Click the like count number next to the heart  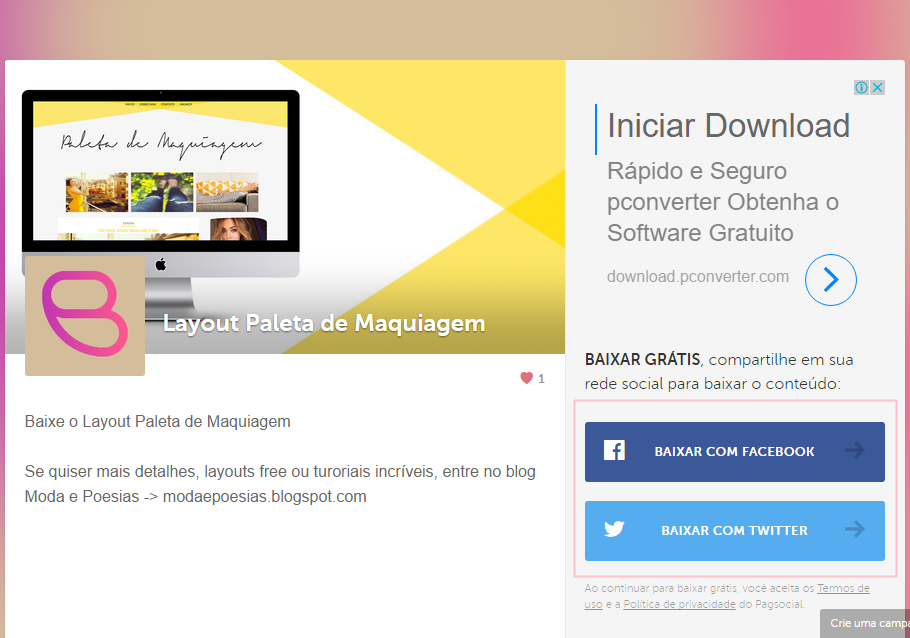pyautogui.click(x=541, y=378)
